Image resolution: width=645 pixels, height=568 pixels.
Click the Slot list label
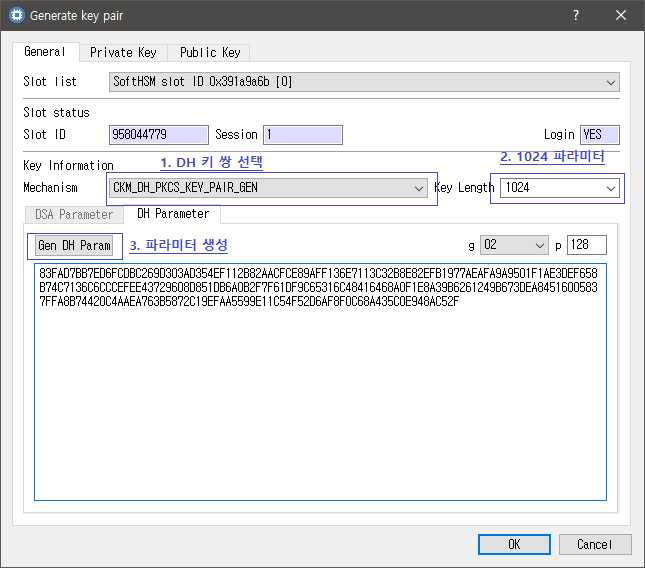[50, 81]
